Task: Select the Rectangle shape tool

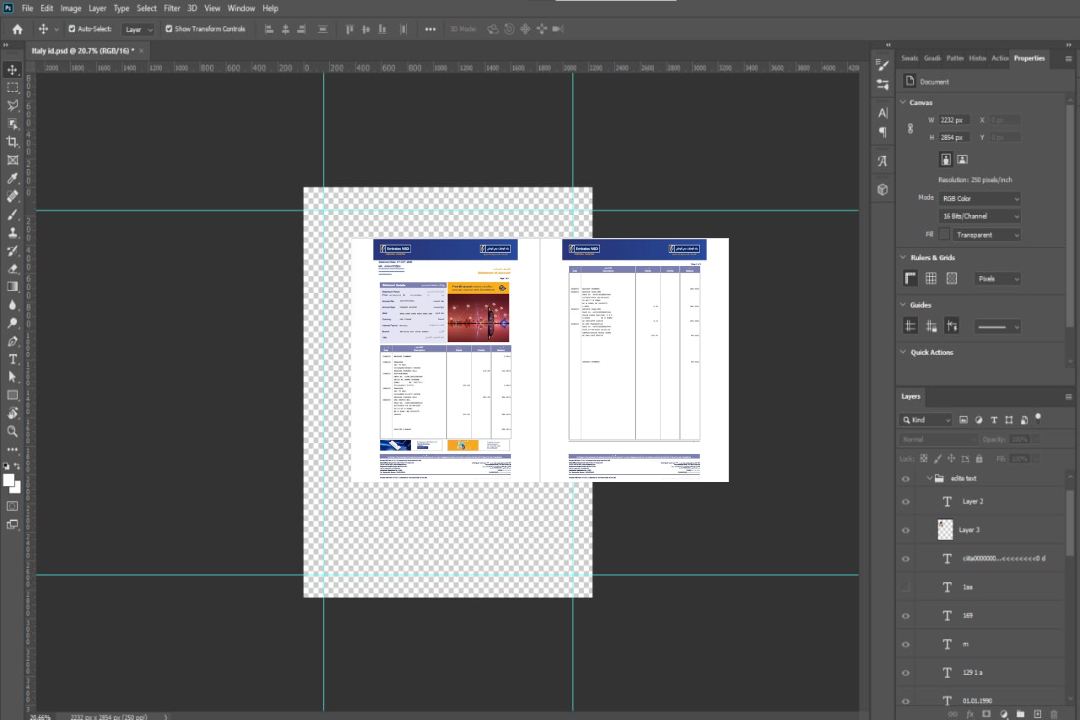Action: 12,395
